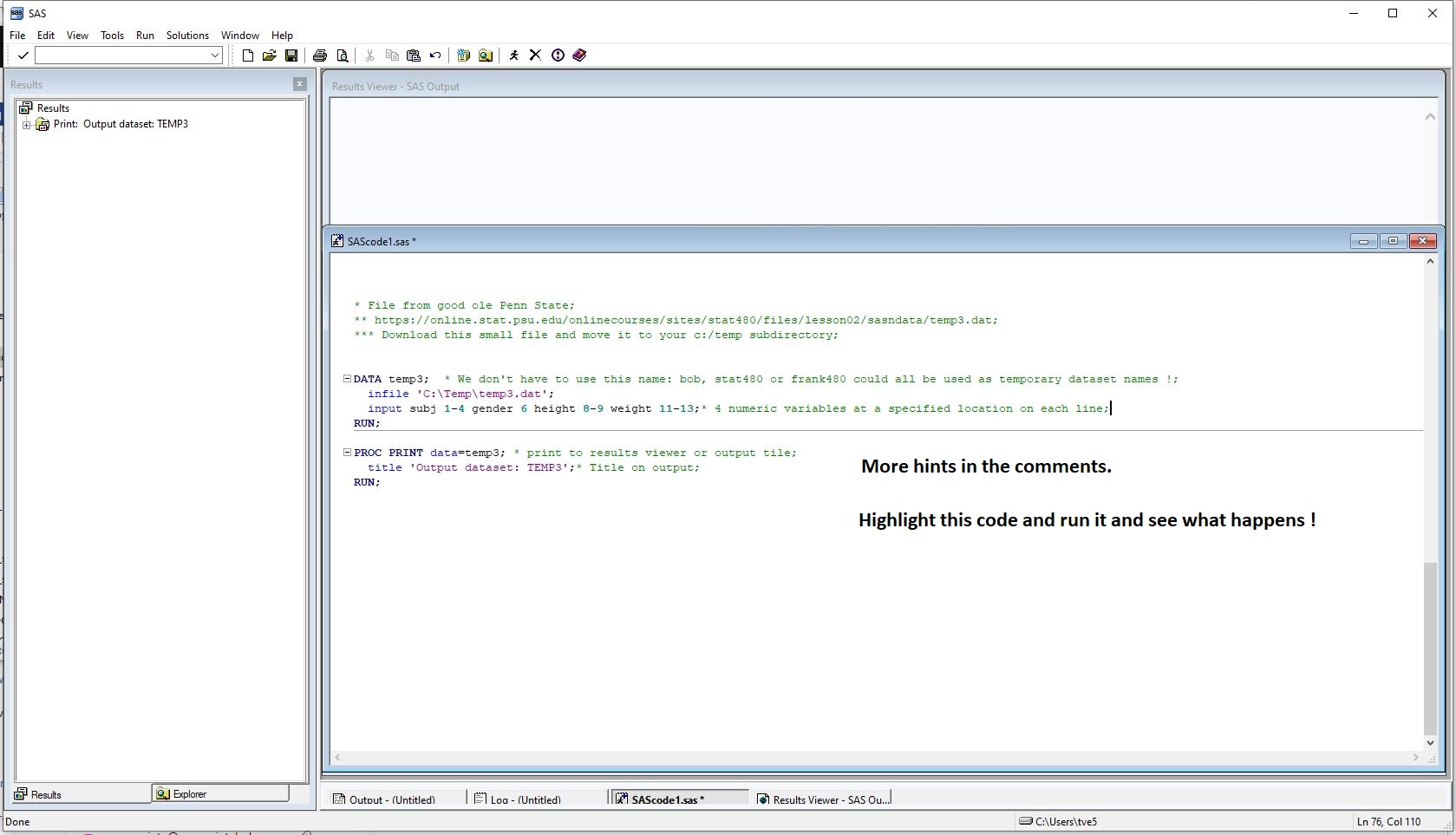Open a file with the folder icon
Viewport: 1456px width, 835px height.
270,55
